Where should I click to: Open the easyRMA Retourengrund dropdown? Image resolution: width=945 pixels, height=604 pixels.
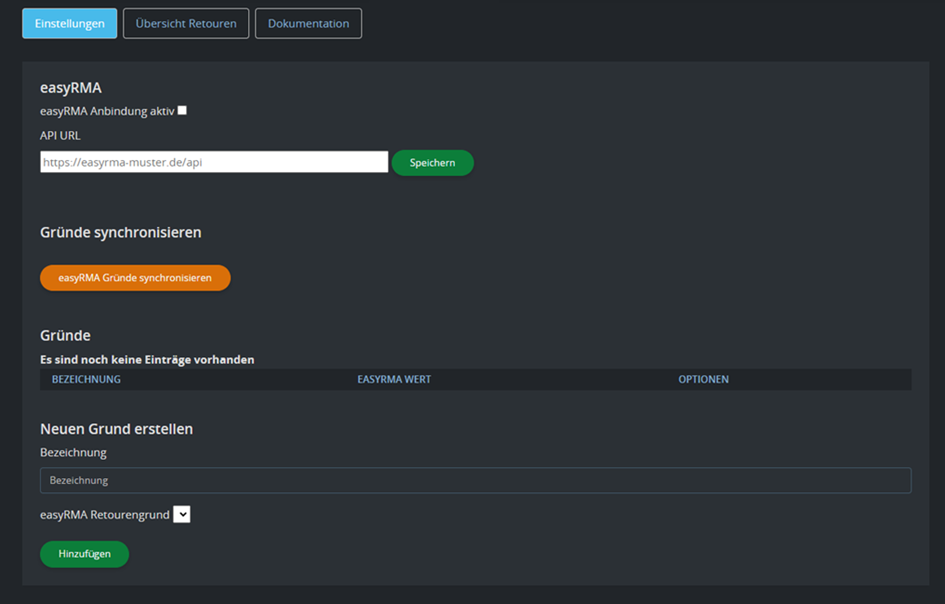181,514
